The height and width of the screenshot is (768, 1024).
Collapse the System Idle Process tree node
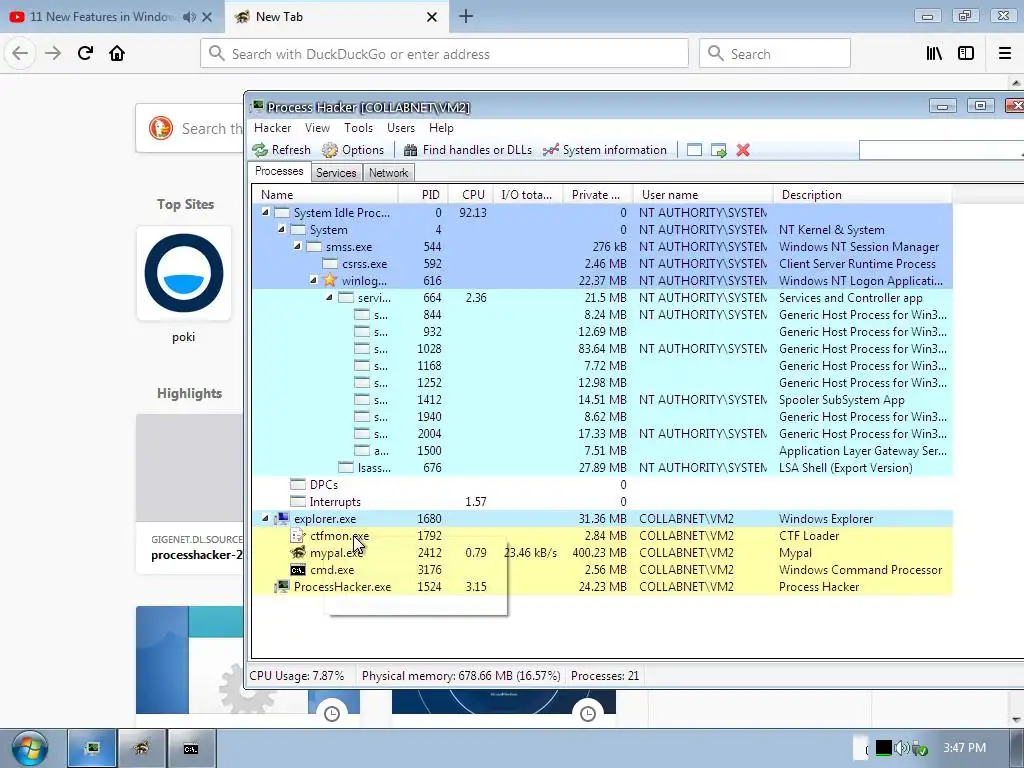265,212
